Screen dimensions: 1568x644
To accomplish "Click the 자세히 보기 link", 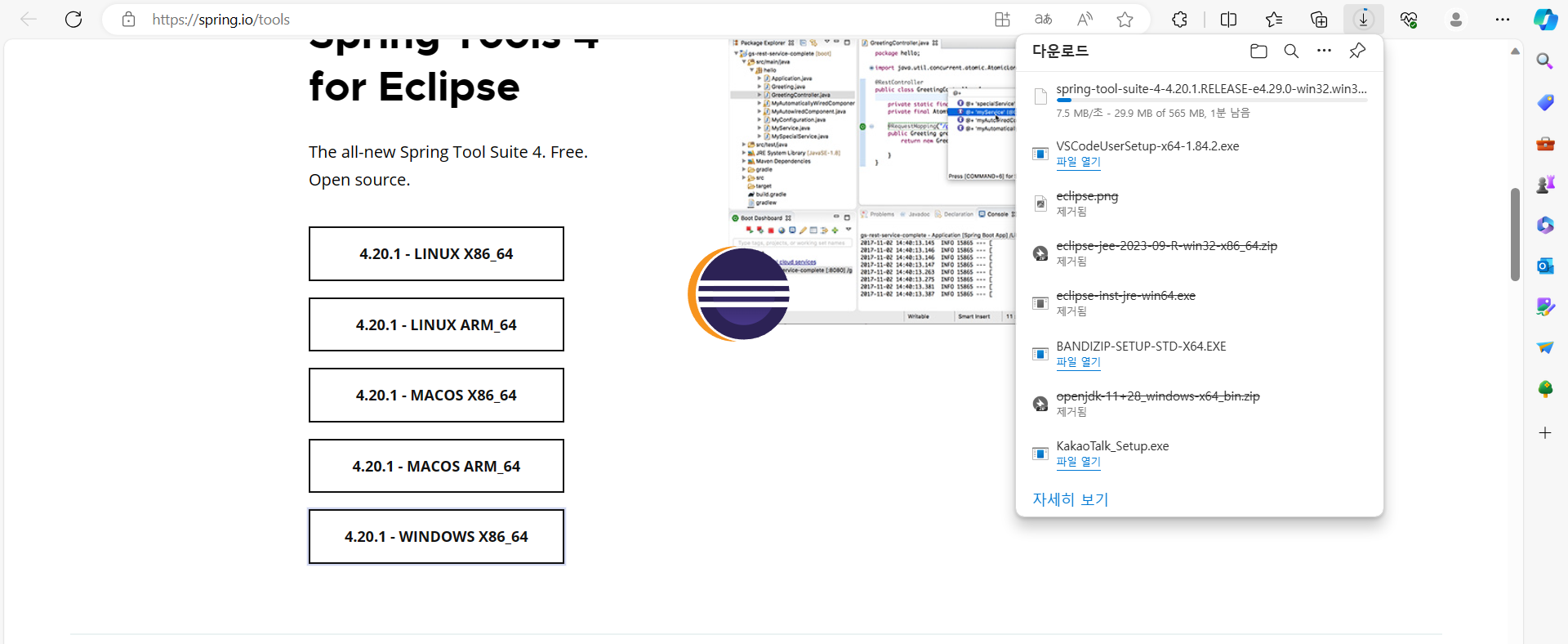I will coord(1070,499).
